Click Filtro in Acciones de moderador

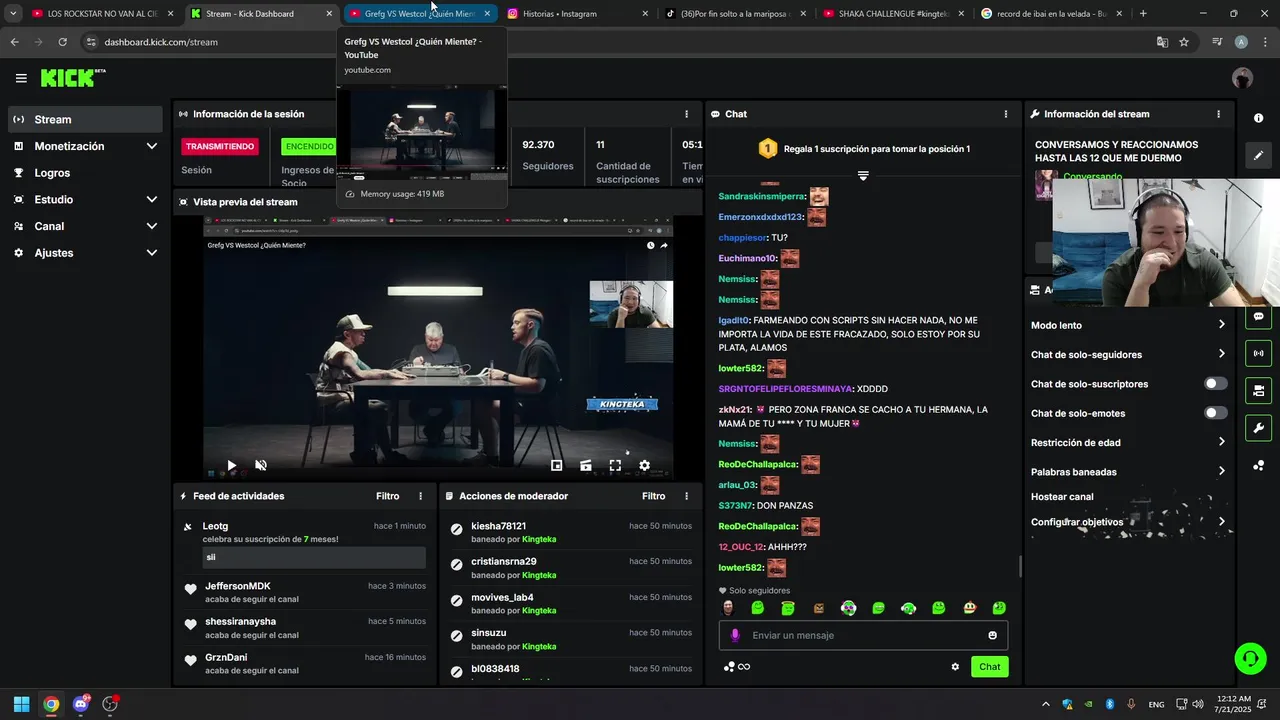pos(653,496)
